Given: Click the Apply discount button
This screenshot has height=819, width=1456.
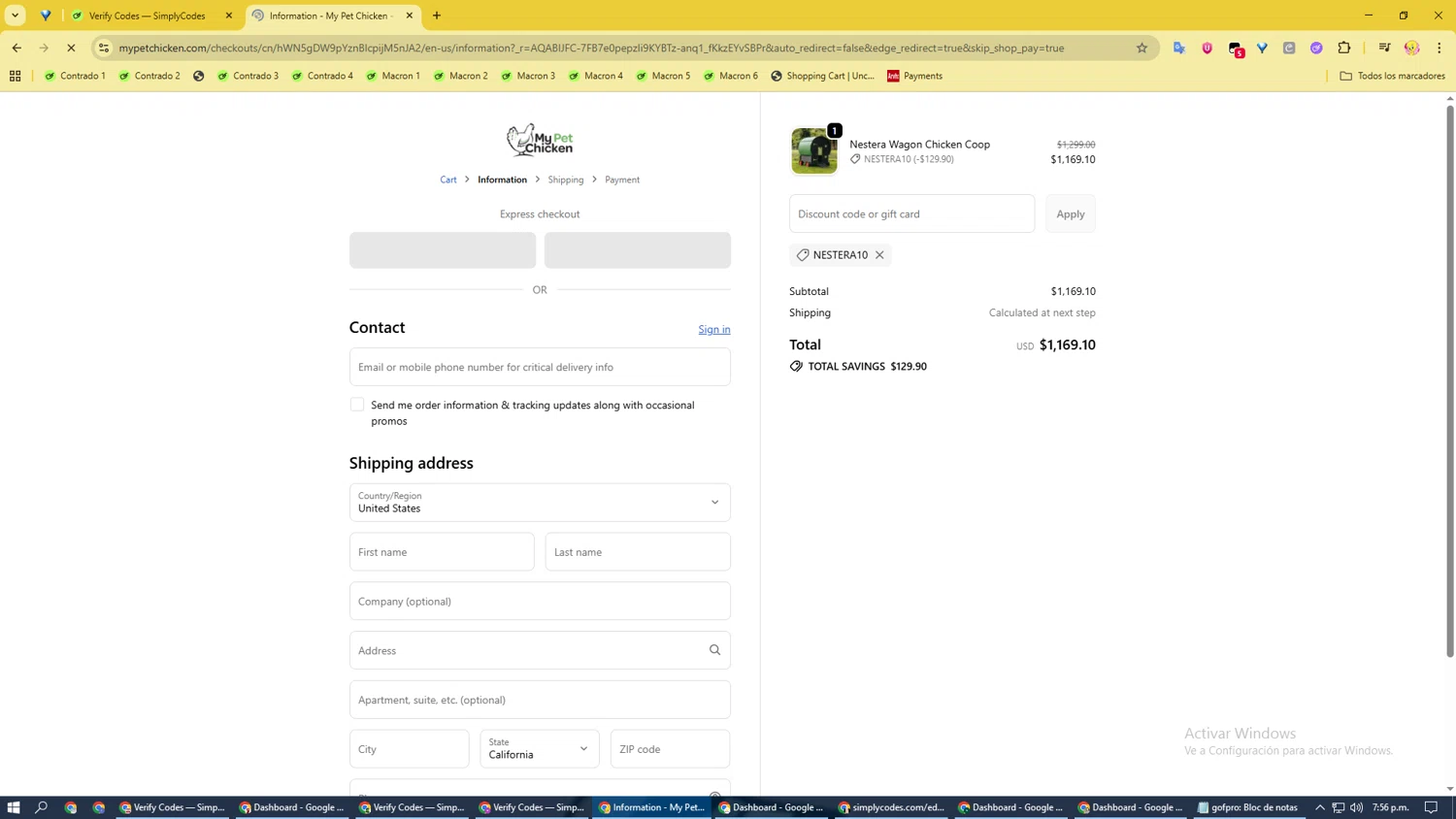Looking at the screenshot, I should 1071,213.
